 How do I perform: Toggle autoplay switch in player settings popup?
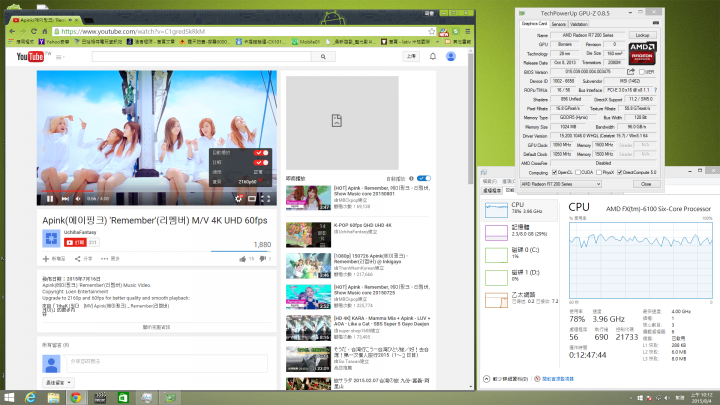coord(262,152)
